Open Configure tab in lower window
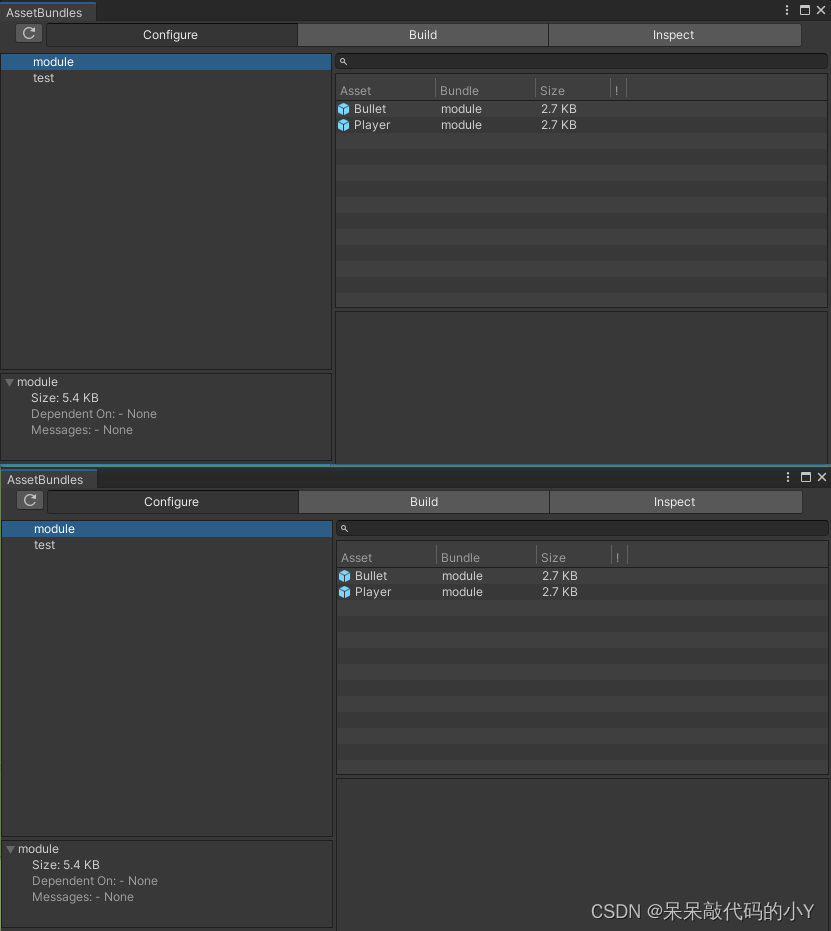The image size is (831, 931). coord(172,502)
